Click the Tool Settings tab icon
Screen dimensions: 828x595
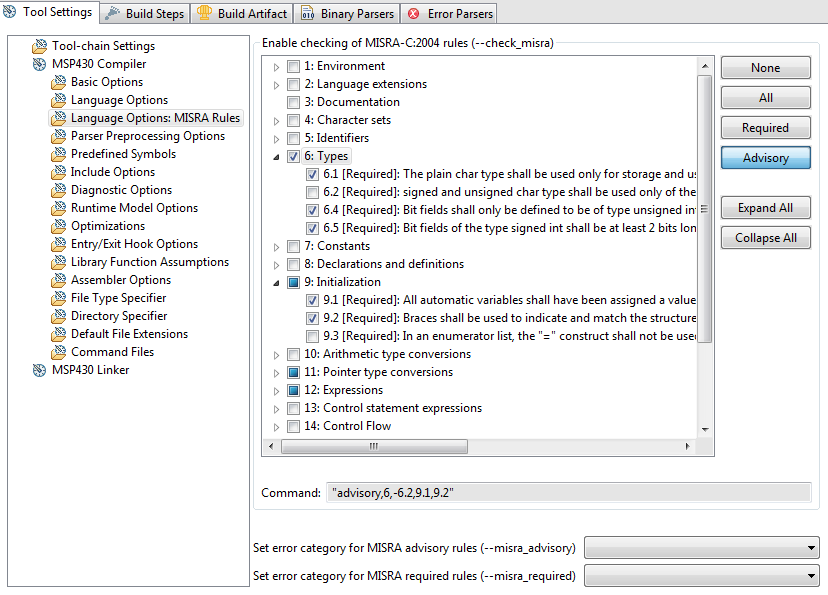10,12
